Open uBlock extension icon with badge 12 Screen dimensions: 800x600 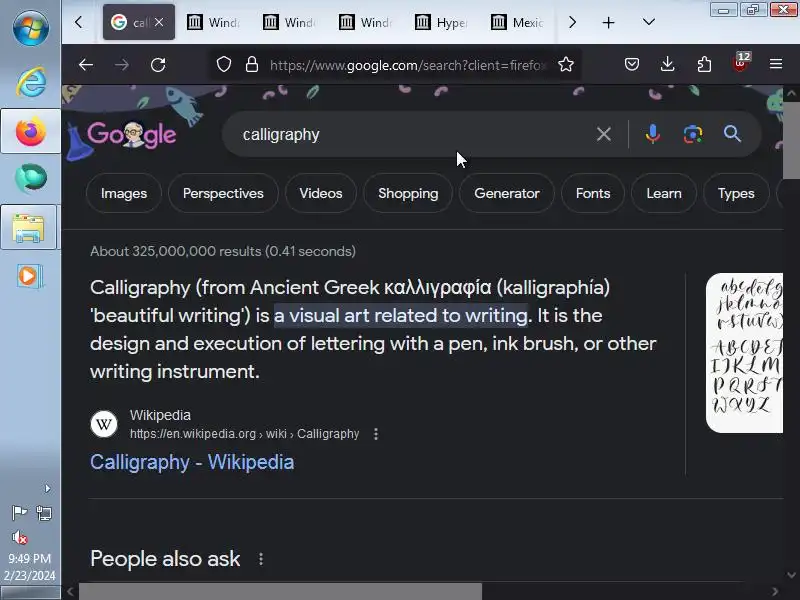coord(740,64)
